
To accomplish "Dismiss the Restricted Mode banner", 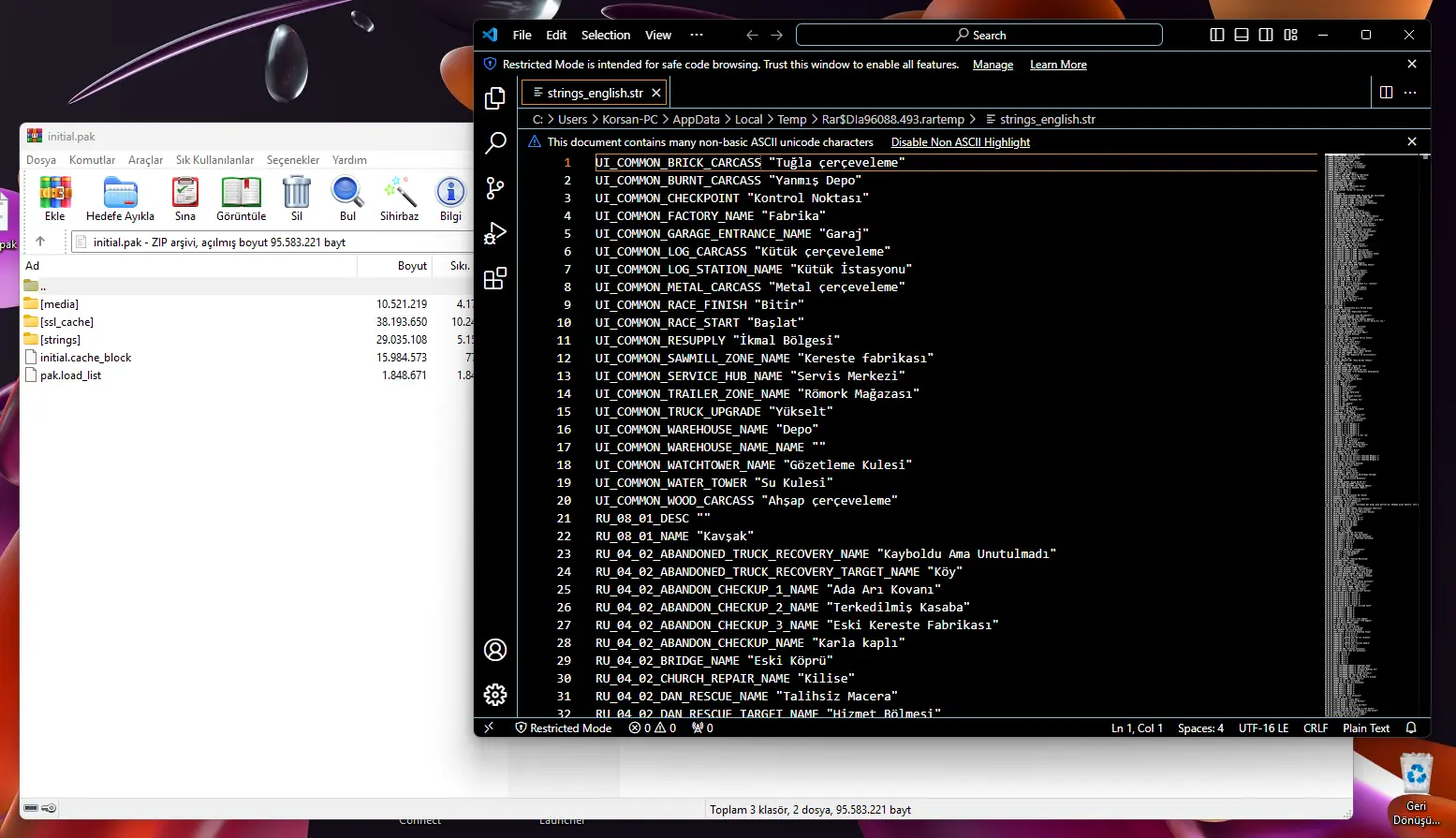I will coord(1412,64).
